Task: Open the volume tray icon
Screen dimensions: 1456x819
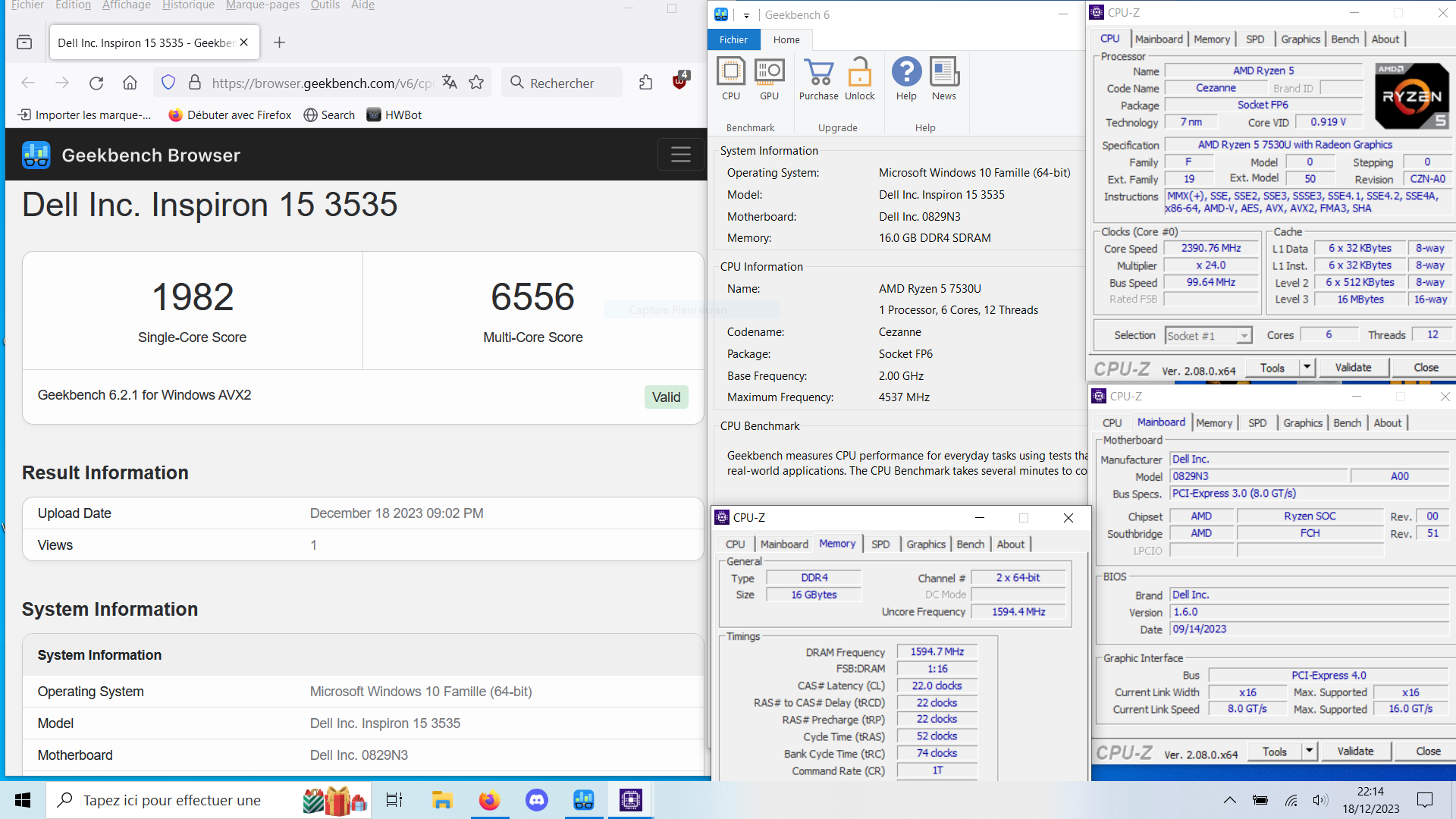Action: 1320,800
